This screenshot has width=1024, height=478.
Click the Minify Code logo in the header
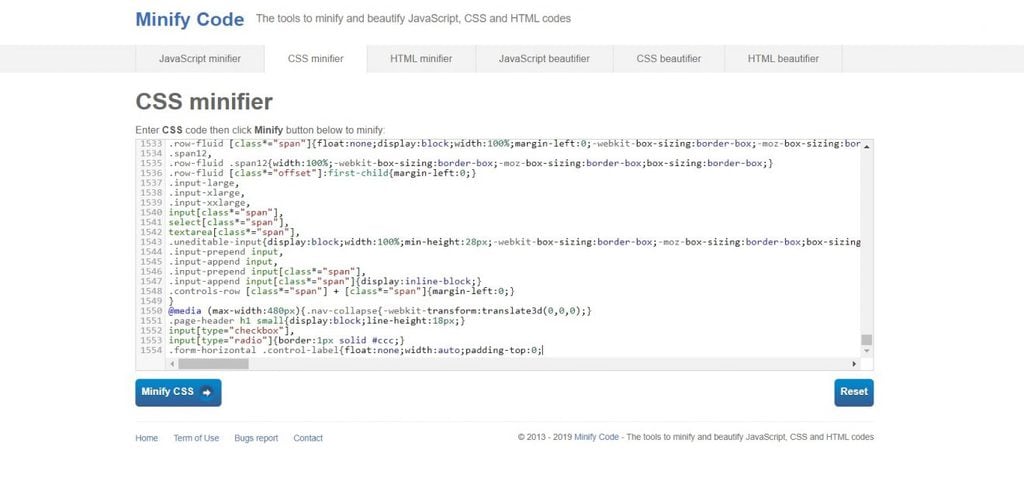(189, 19)
